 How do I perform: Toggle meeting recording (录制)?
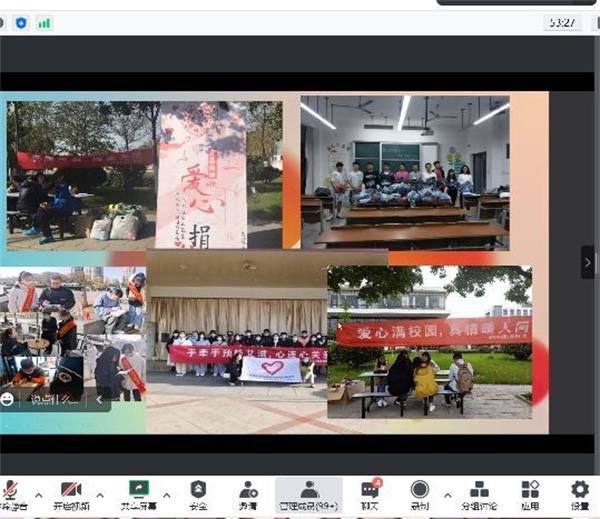click(420, 491)
